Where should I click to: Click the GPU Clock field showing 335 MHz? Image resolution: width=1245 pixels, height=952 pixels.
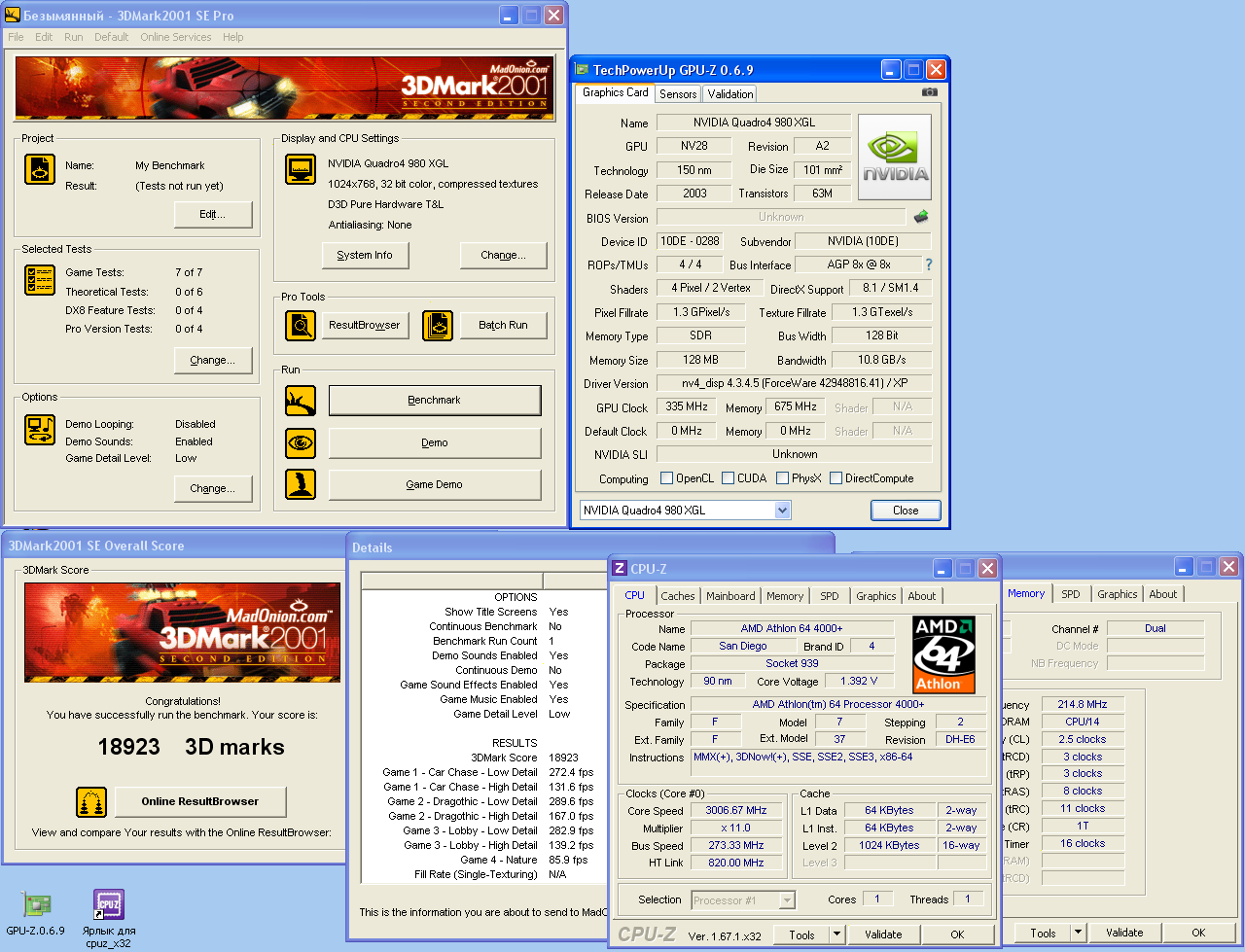[688, 407]
